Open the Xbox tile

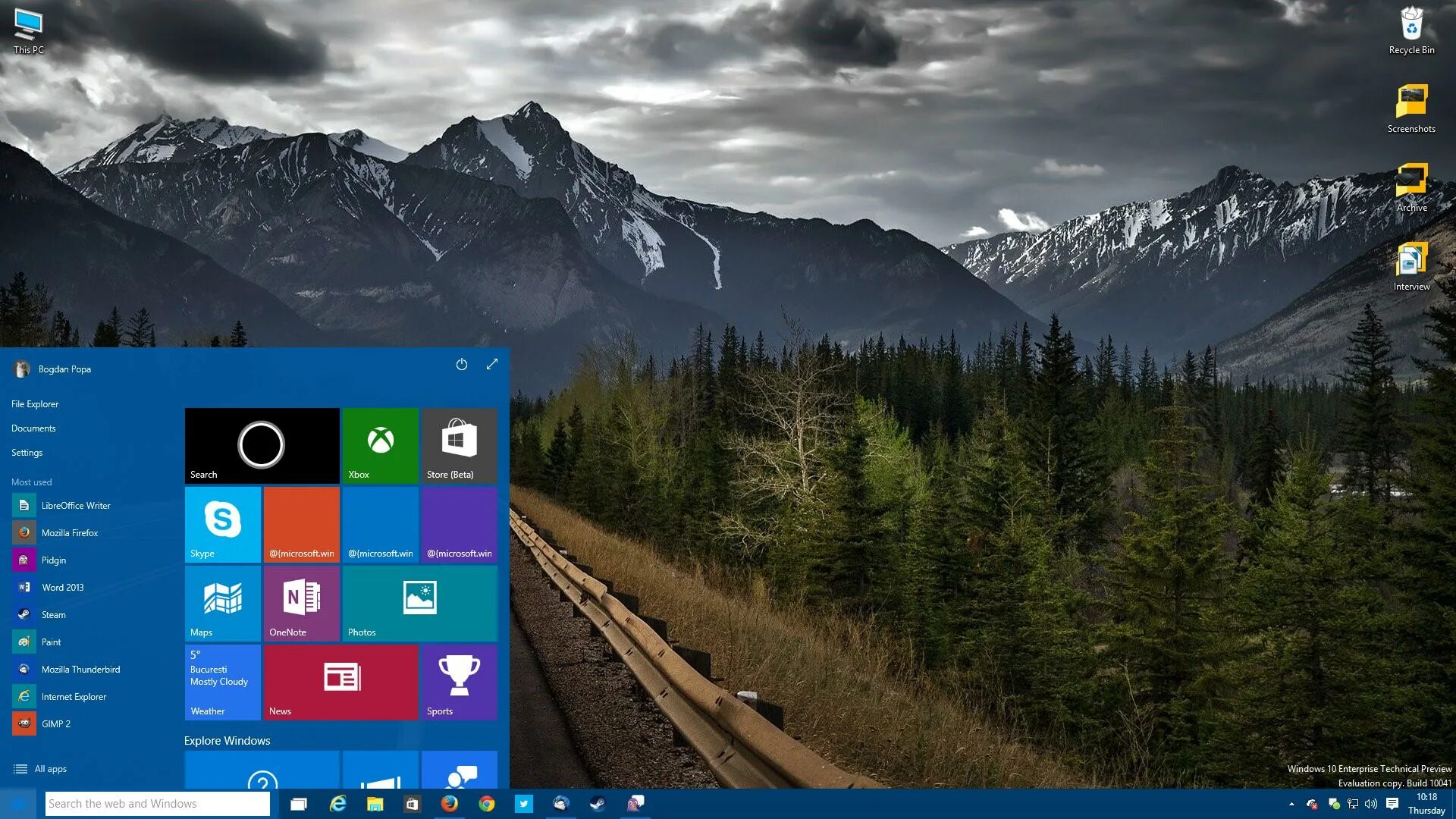tap(380, 445)
